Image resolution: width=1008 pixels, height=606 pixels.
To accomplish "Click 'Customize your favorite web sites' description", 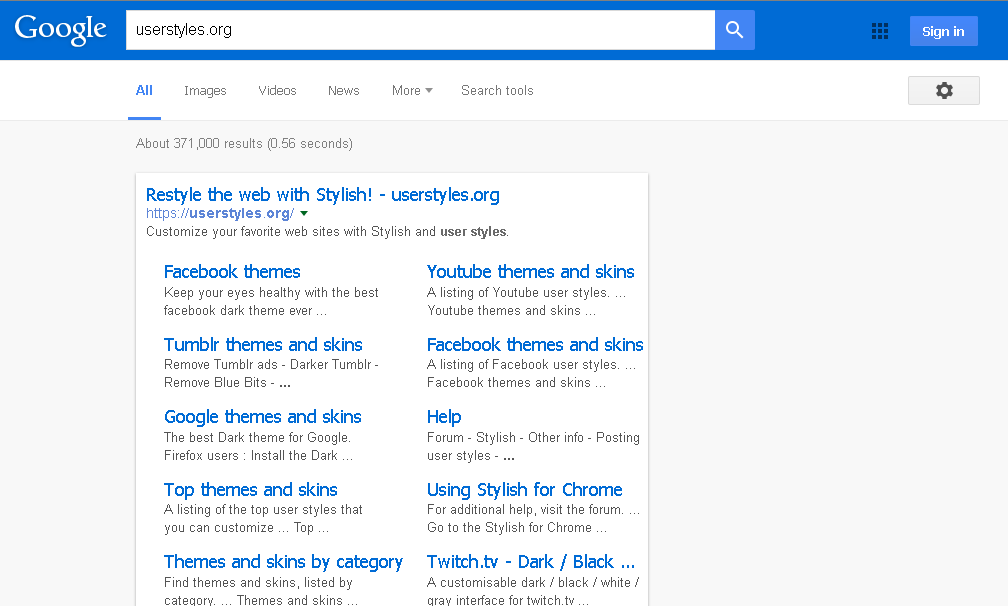I will point(327,231).
